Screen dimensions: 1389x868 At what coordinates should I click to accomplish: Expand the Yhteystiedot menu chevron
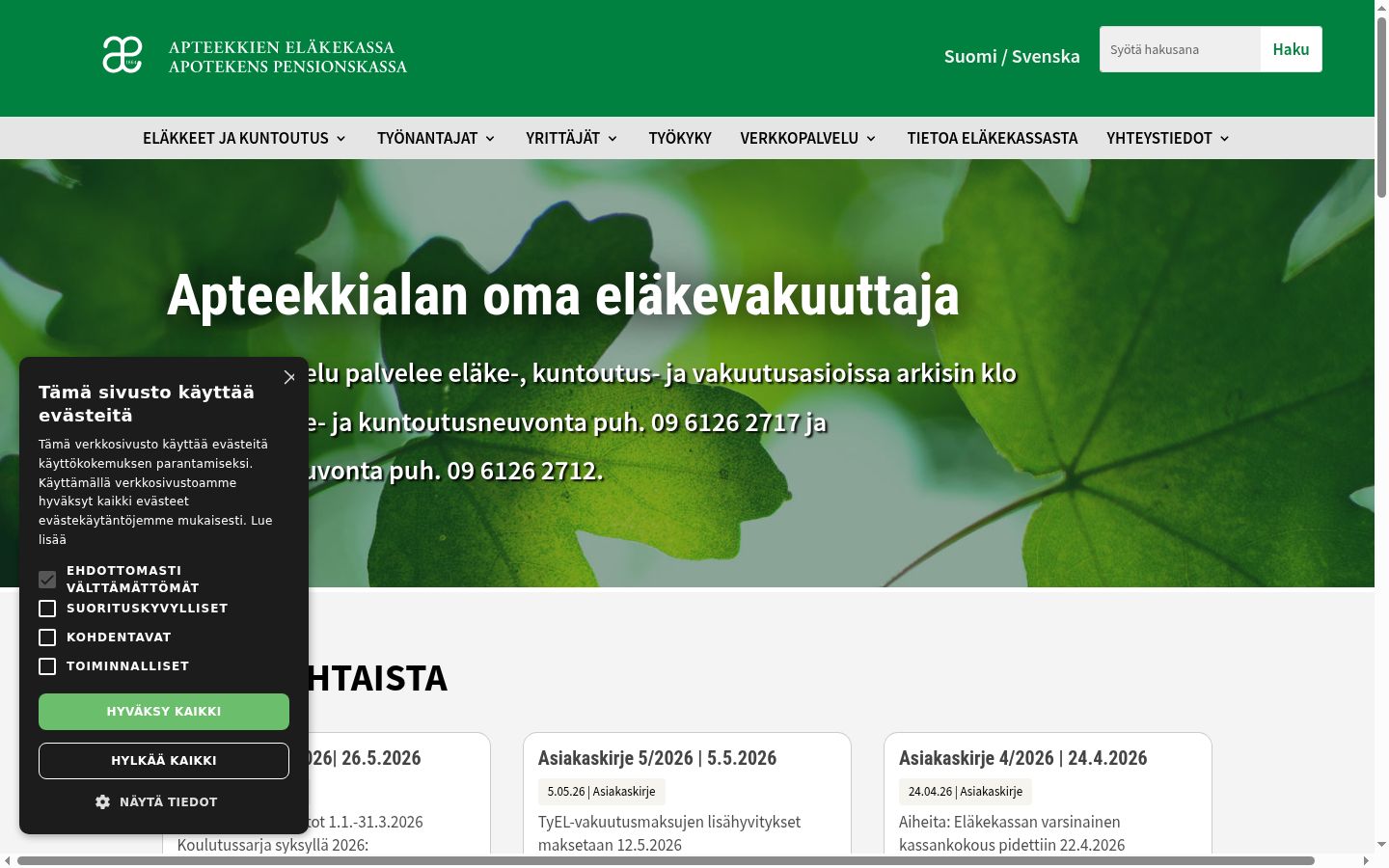coord(1225,139)
